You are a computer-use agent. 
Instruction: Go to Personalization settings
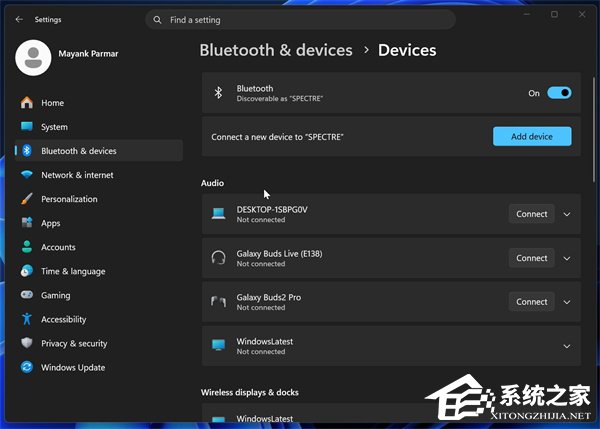[98, 199]
